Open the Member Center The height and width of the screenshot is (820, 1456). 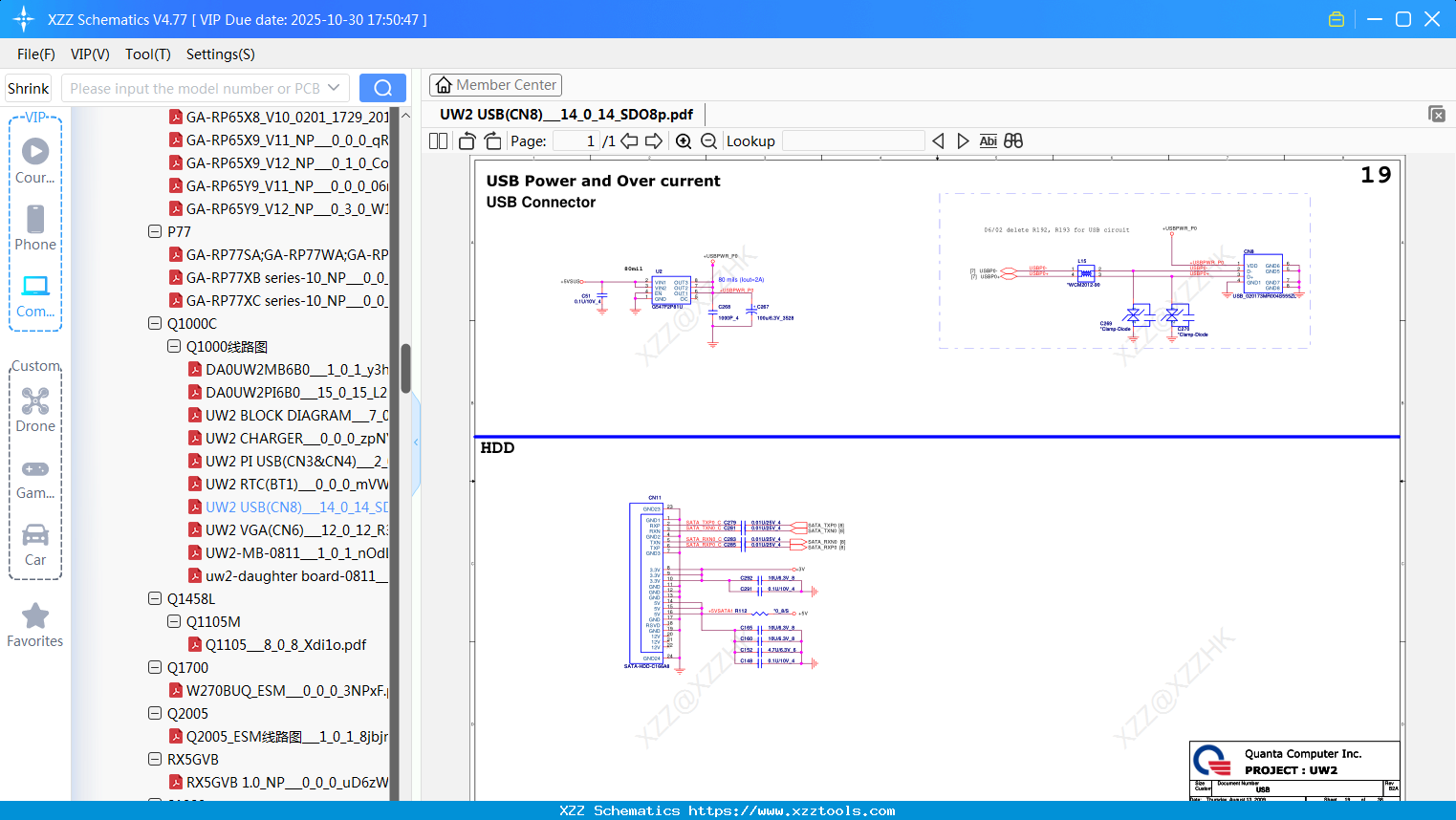pos(495,85)
